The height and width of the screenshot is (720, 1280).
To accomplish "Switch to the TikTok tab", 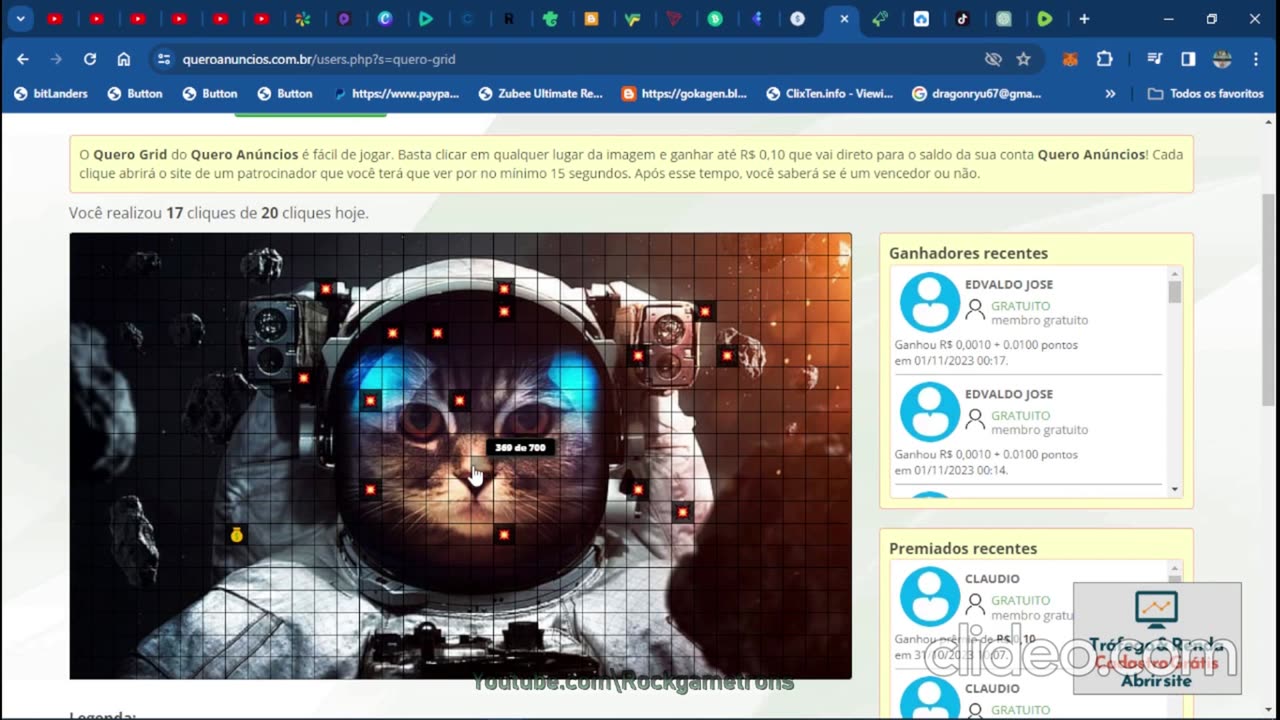I will coord(962,18).
